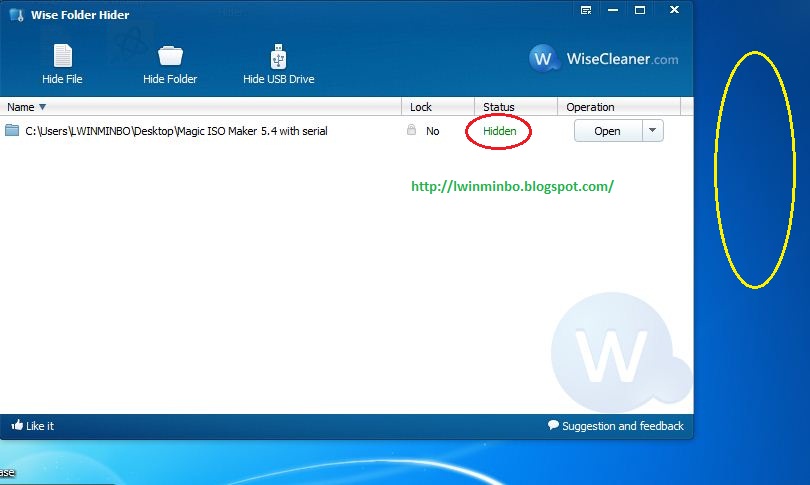Click the Lock column header
Image resolution: width=810 pixels, height=485 pixels.
[438, 107]
